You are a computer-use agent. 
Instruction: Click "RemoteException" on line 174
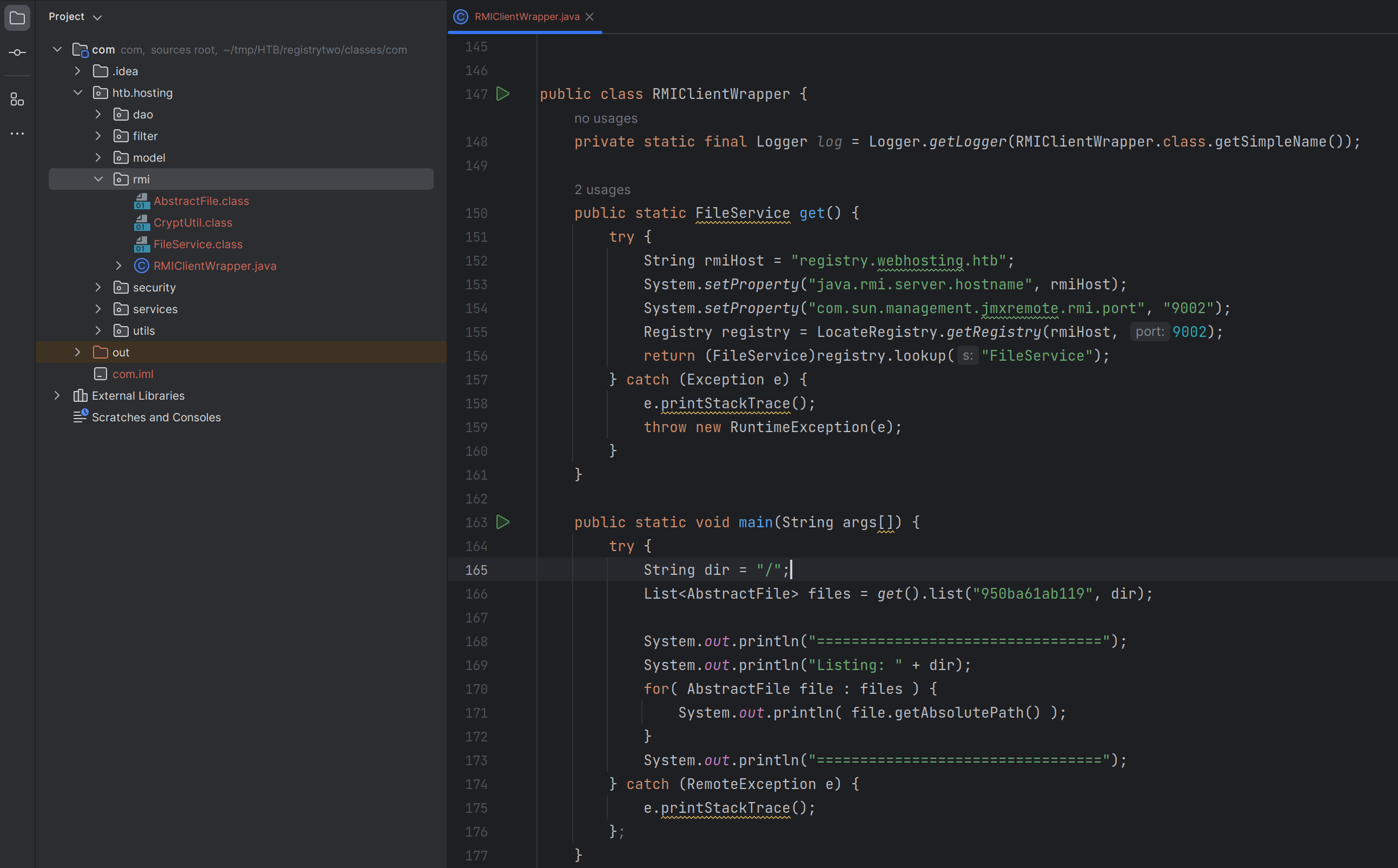[x=751, y=784]
